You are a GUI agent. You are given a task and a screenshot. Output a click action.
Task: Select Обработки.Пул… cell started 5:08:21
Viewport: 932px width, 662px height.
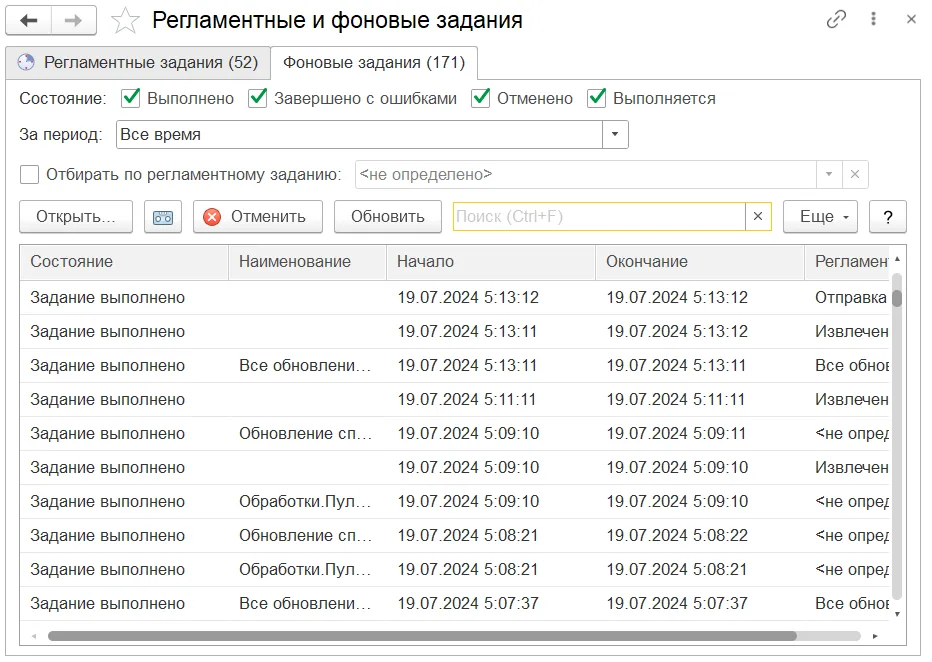pyautogui.click(x=305, y=570)
